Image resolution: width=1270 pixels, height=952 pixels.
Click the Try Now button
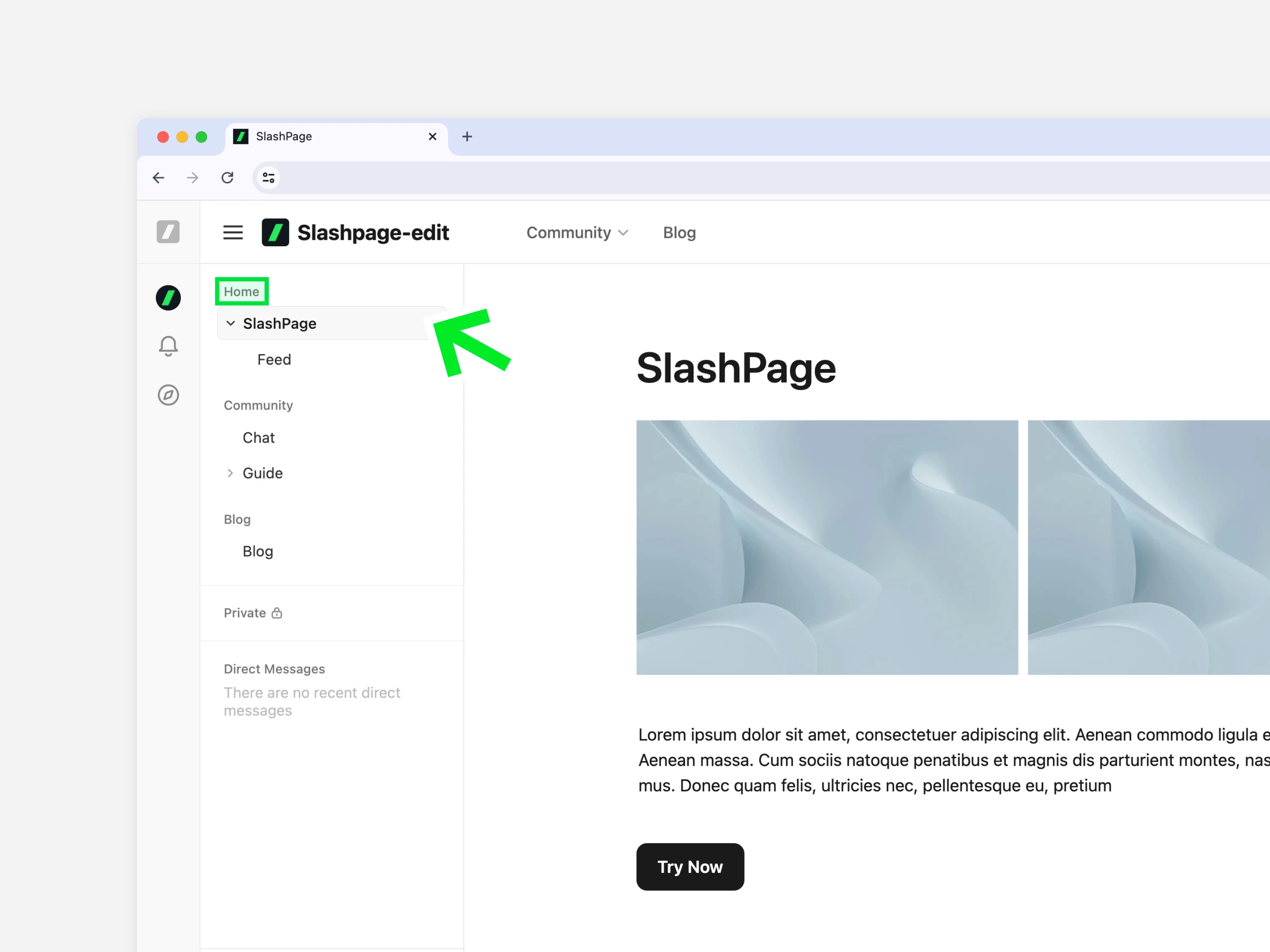pos(690,867)
